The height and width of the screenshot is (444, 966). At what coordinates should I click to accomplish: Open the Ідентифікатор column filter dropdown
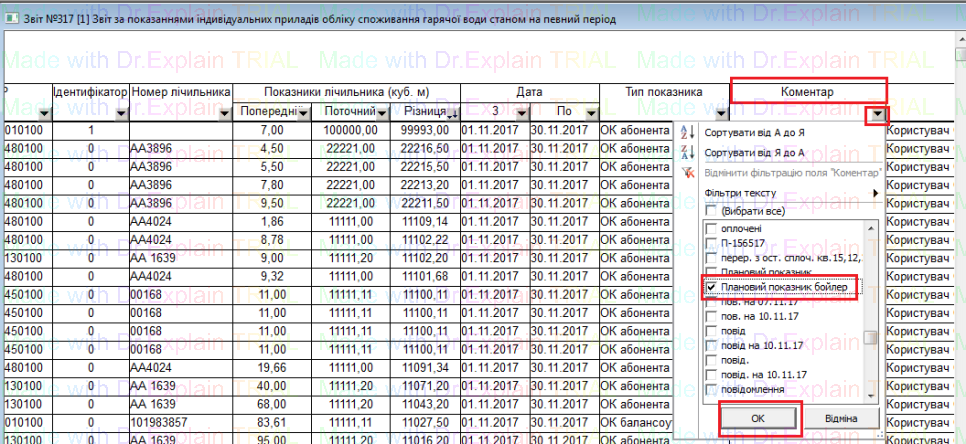tap(122, 115)
